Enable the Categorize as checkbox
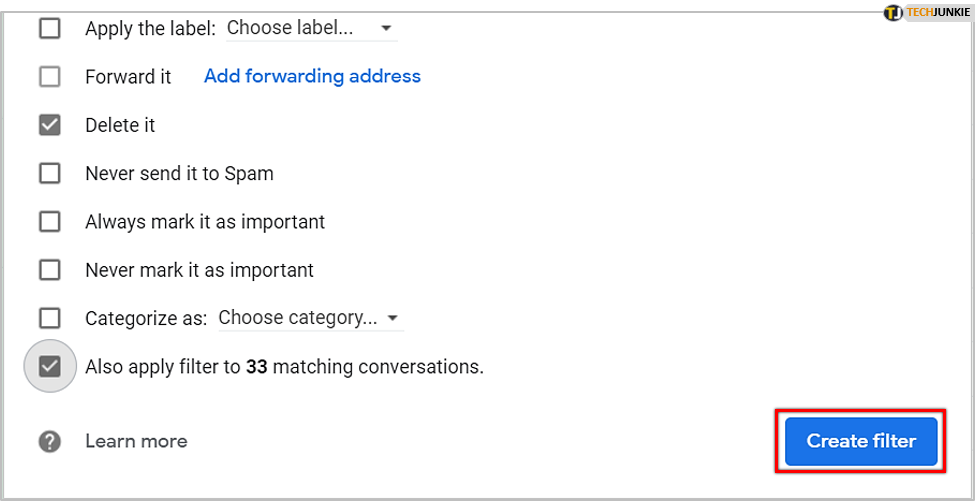 [x=49, y=318]
